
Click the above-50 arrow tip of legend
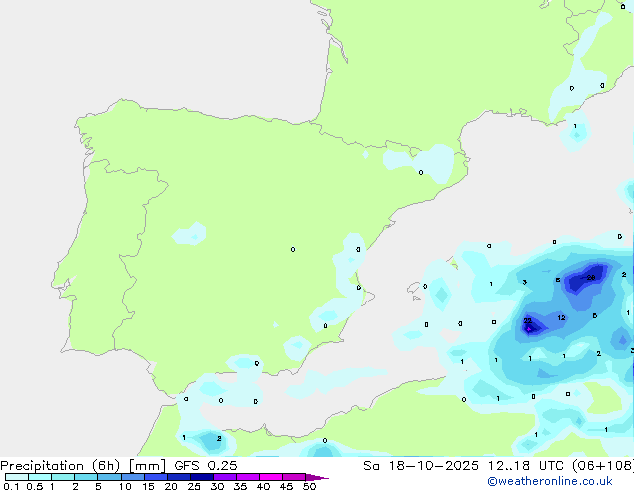317,477
